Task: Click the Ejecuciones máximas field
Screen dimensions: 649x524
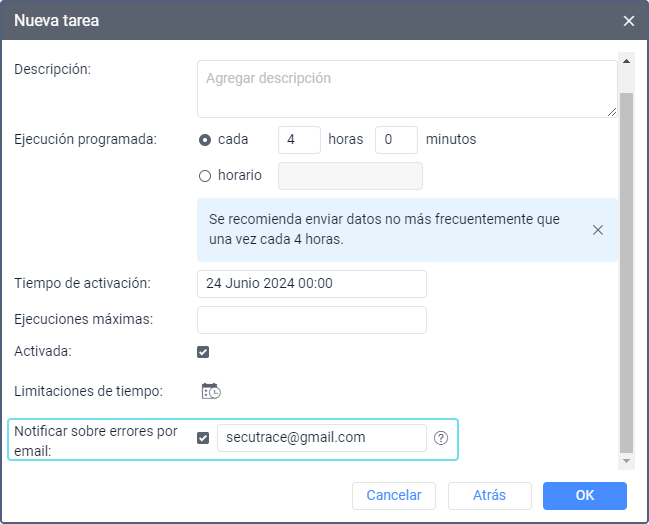Action: coord(312,320)
